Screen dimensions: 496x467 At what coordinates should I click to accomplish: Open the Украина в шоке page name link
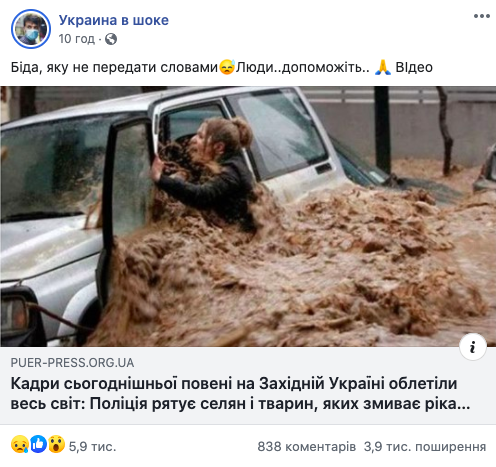[114, 20]
